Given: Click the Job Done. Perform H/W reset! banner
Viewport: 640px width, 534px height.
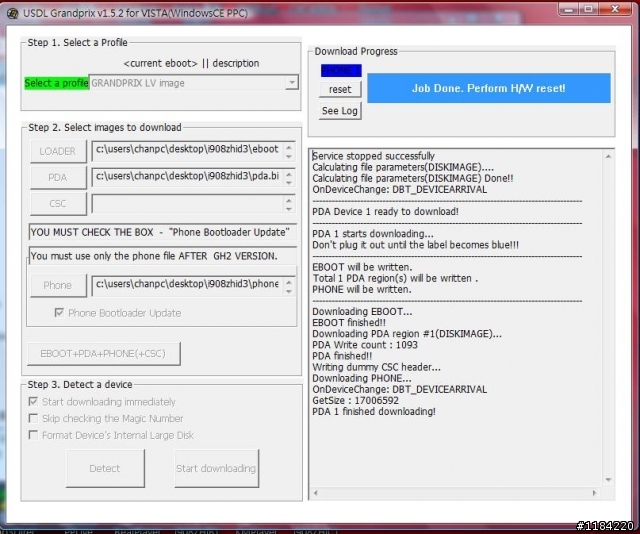Looking at the screenshot, I should point(489,88).
